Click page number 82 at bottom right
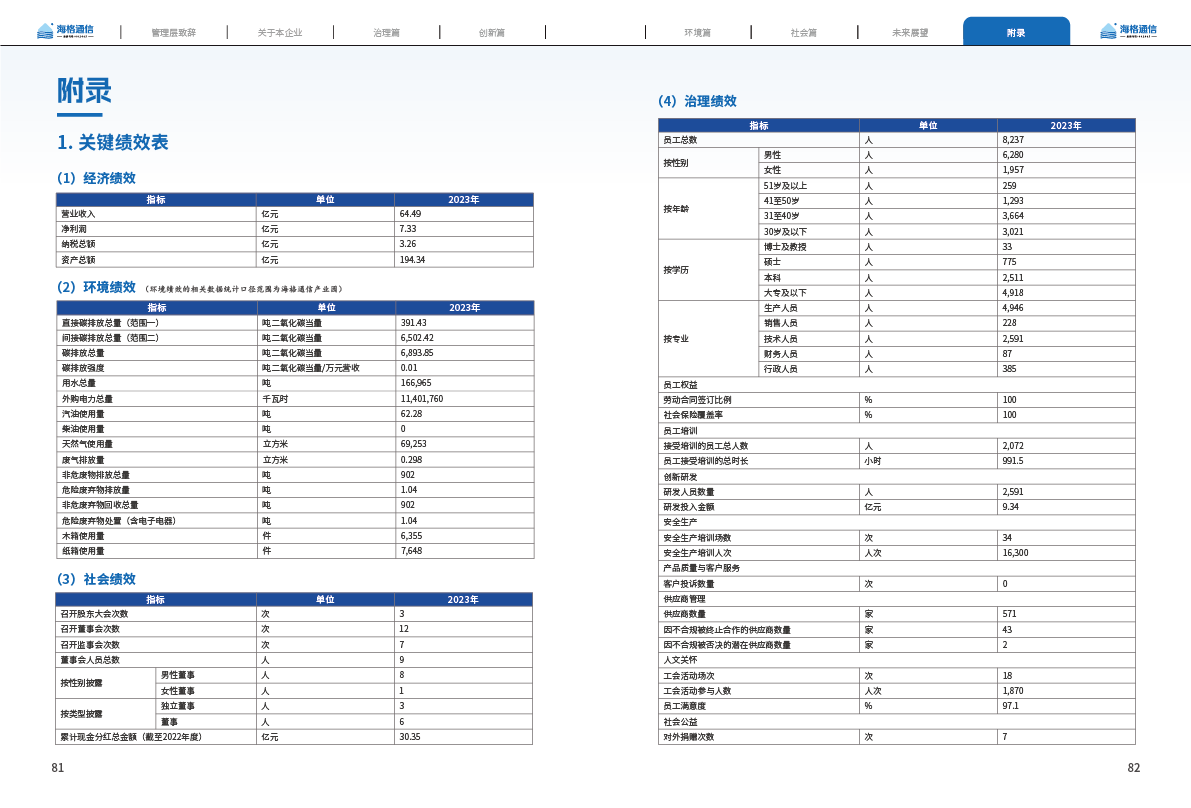 pos(1133,768)
